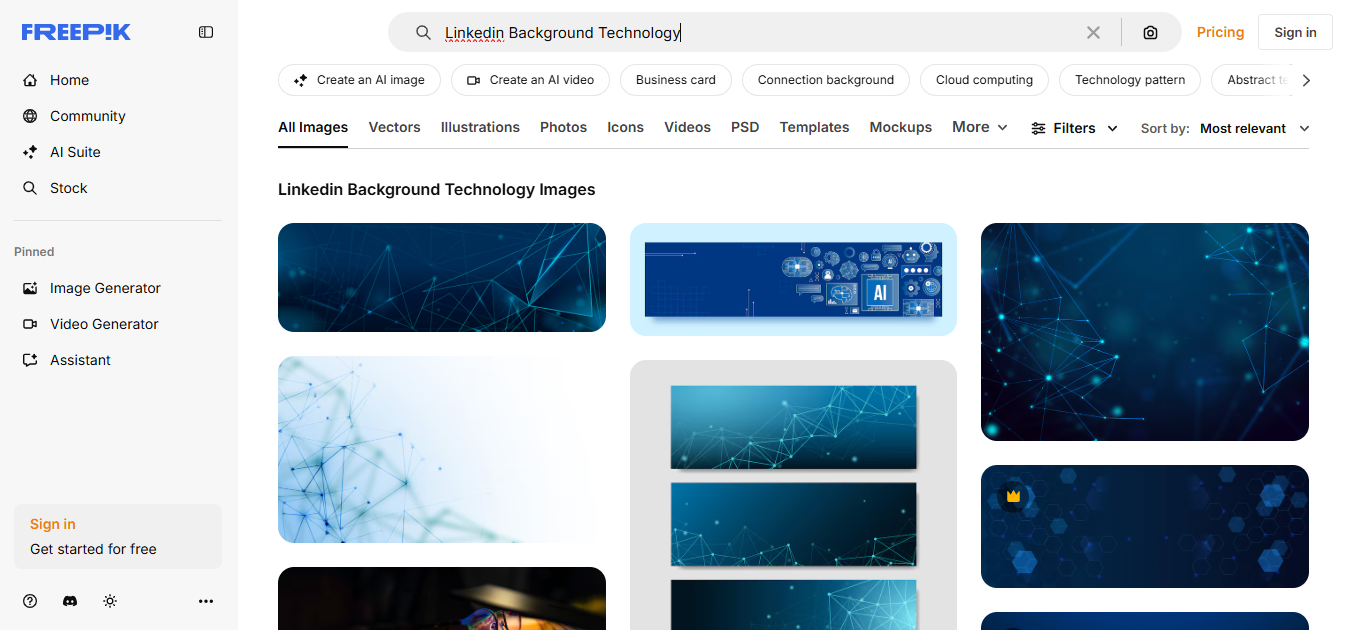Switch to the Vectors tab
Screen dimensions: 1351x630
(394, 127)
